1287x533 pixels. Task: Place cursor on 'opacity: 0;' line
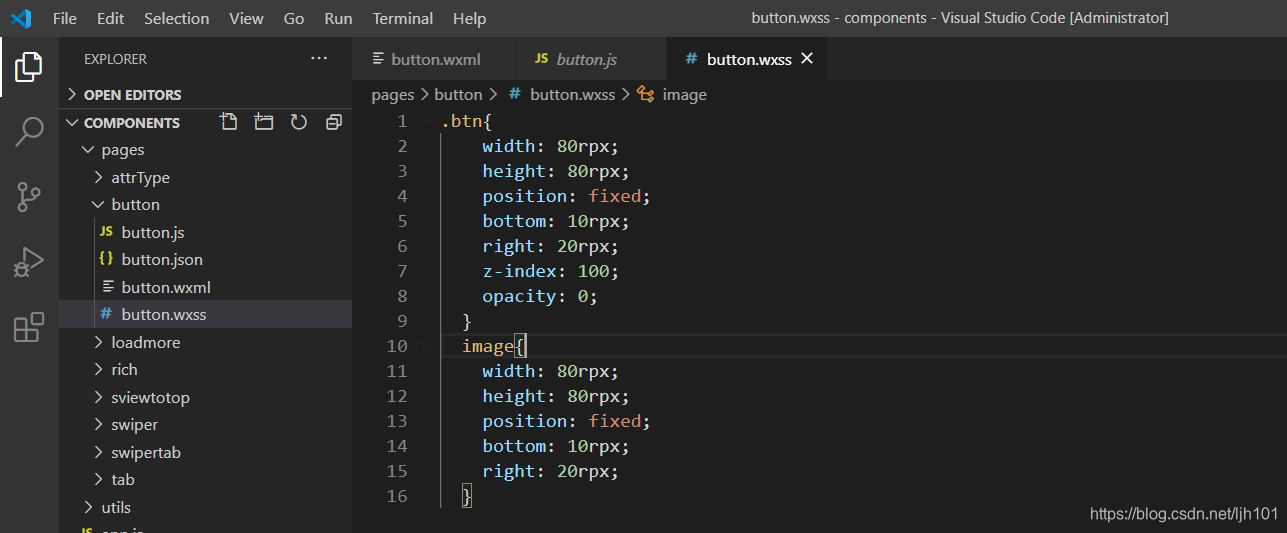540,296
